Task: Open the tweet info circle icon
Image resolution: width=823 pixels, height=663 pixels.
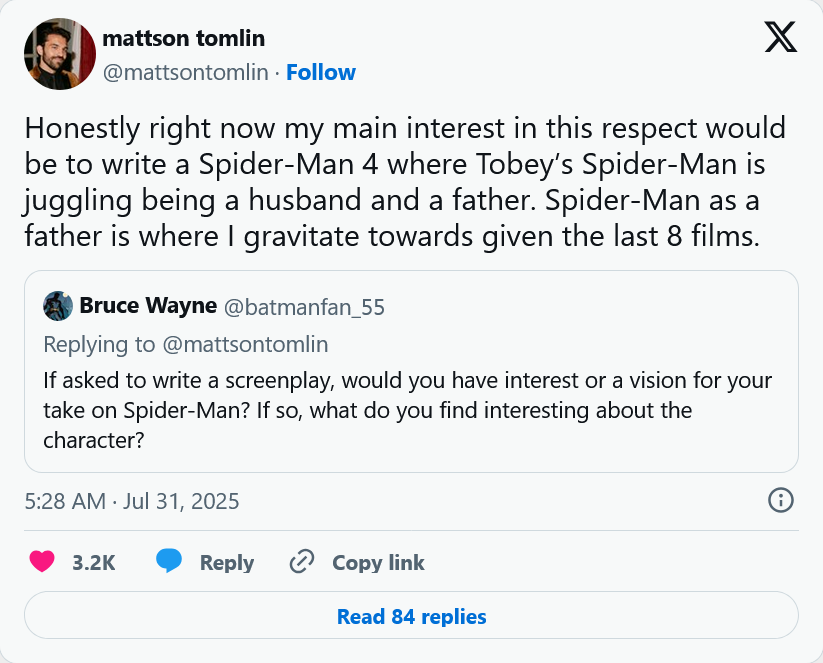Action: coord(780,500)
